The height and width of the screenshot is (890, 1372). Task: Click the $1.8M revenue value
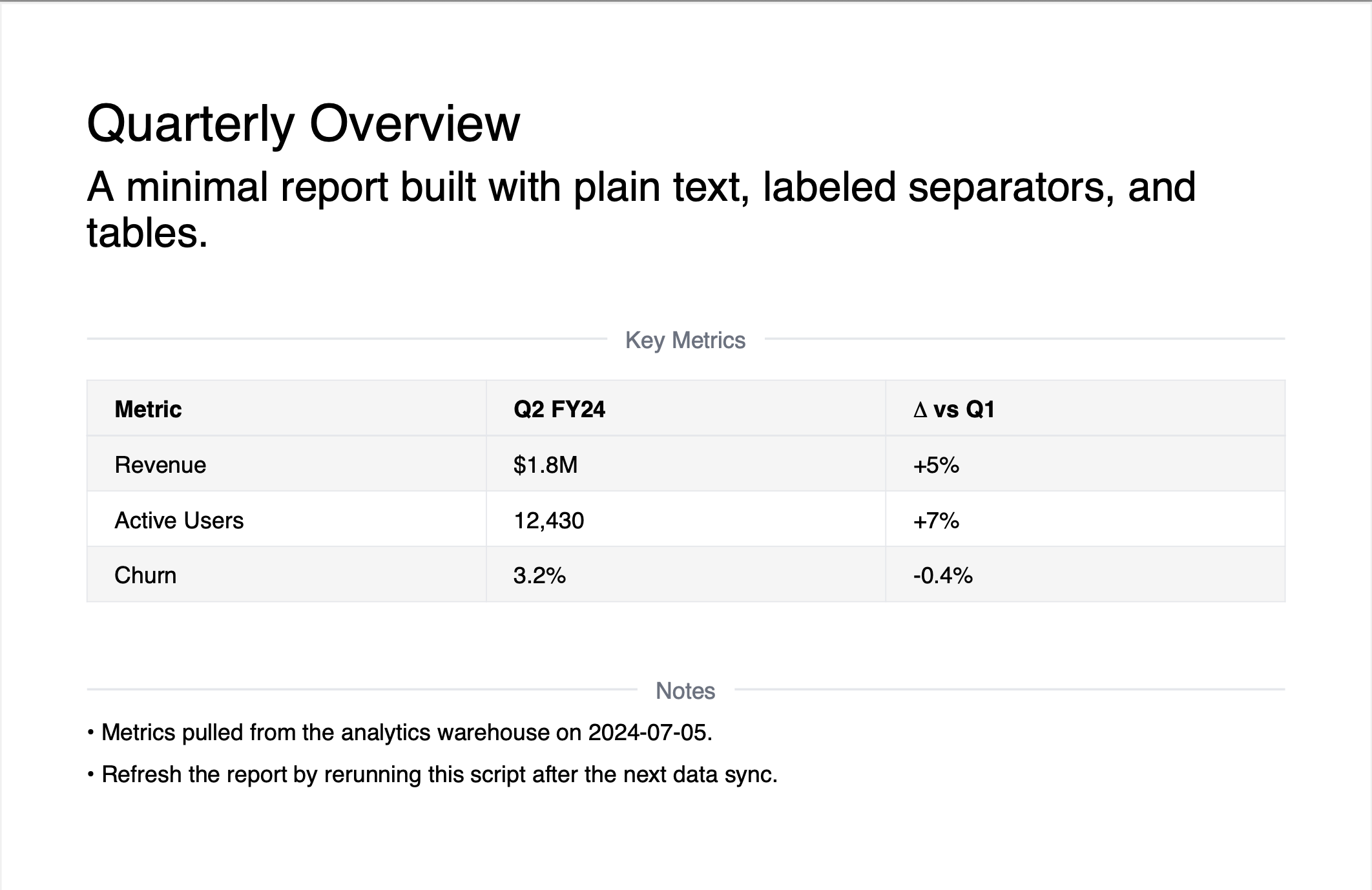pos(546,465)
